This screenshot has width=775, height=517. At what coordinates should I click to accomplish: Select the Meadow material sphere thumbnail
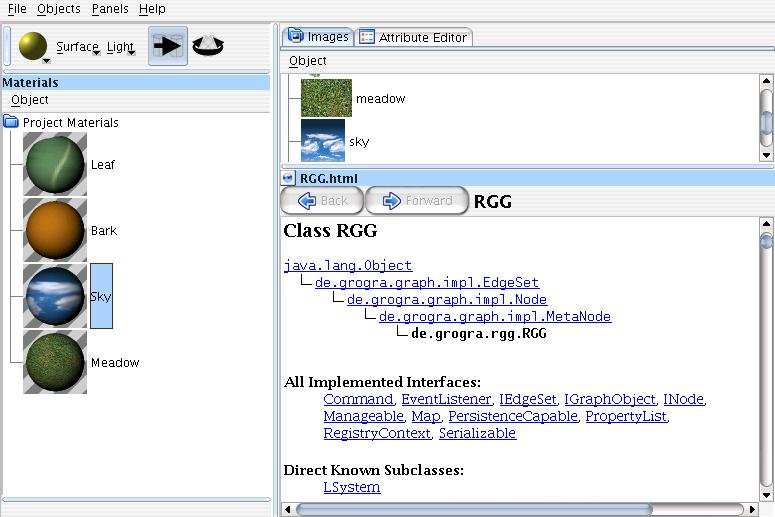point(55,362)
